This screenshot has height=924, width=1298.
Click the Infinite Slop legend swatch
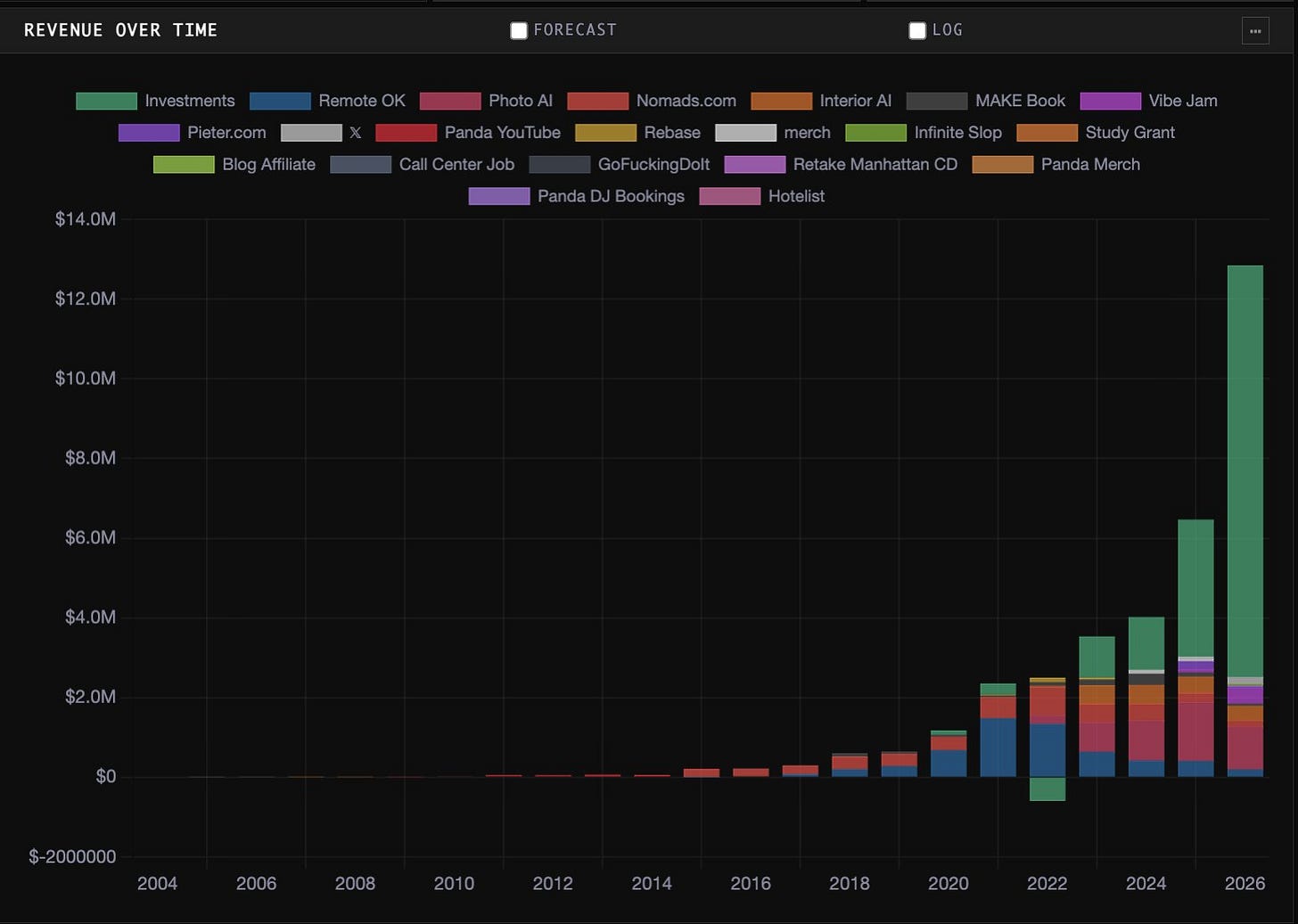(x=875, y=133)
